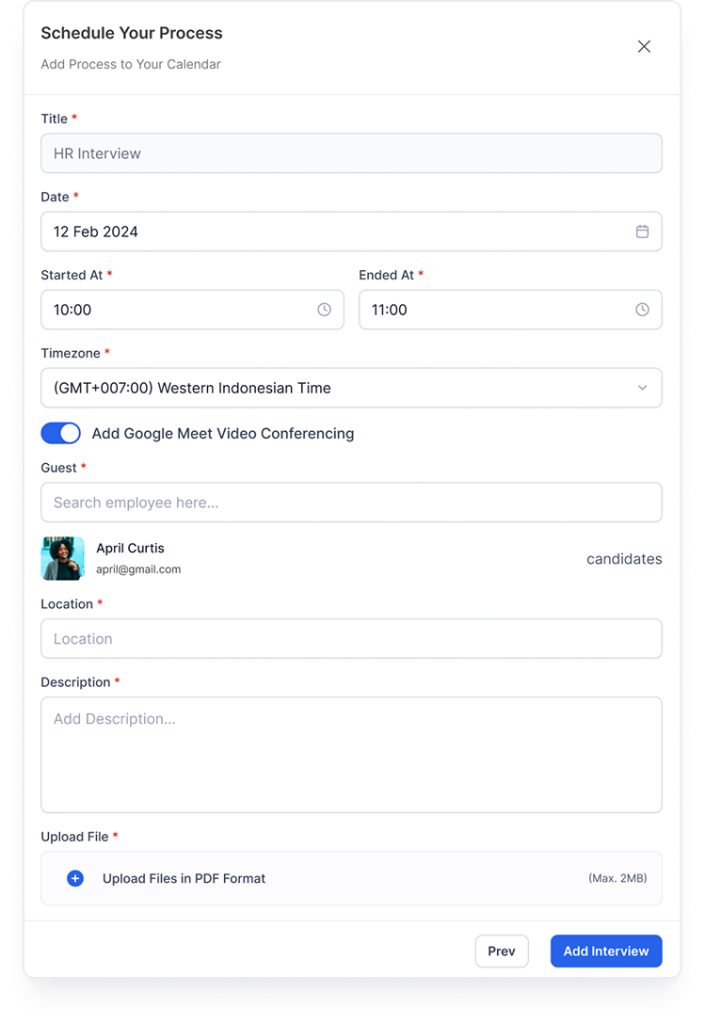Click the 12 Feb 2024 date field
The width and height of the screenshot is (705, 1024).
click(351, 232)
